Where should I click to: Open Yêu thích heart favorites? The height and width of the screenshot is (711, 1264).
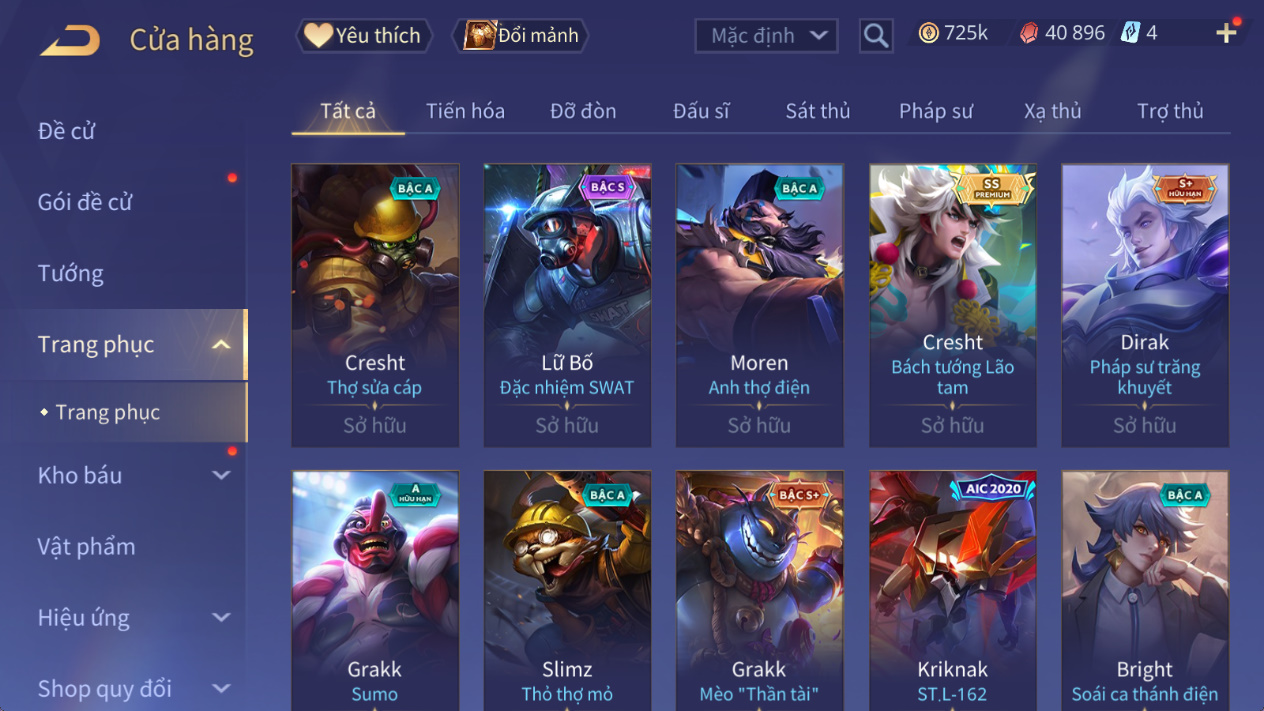tap(364, 36)
